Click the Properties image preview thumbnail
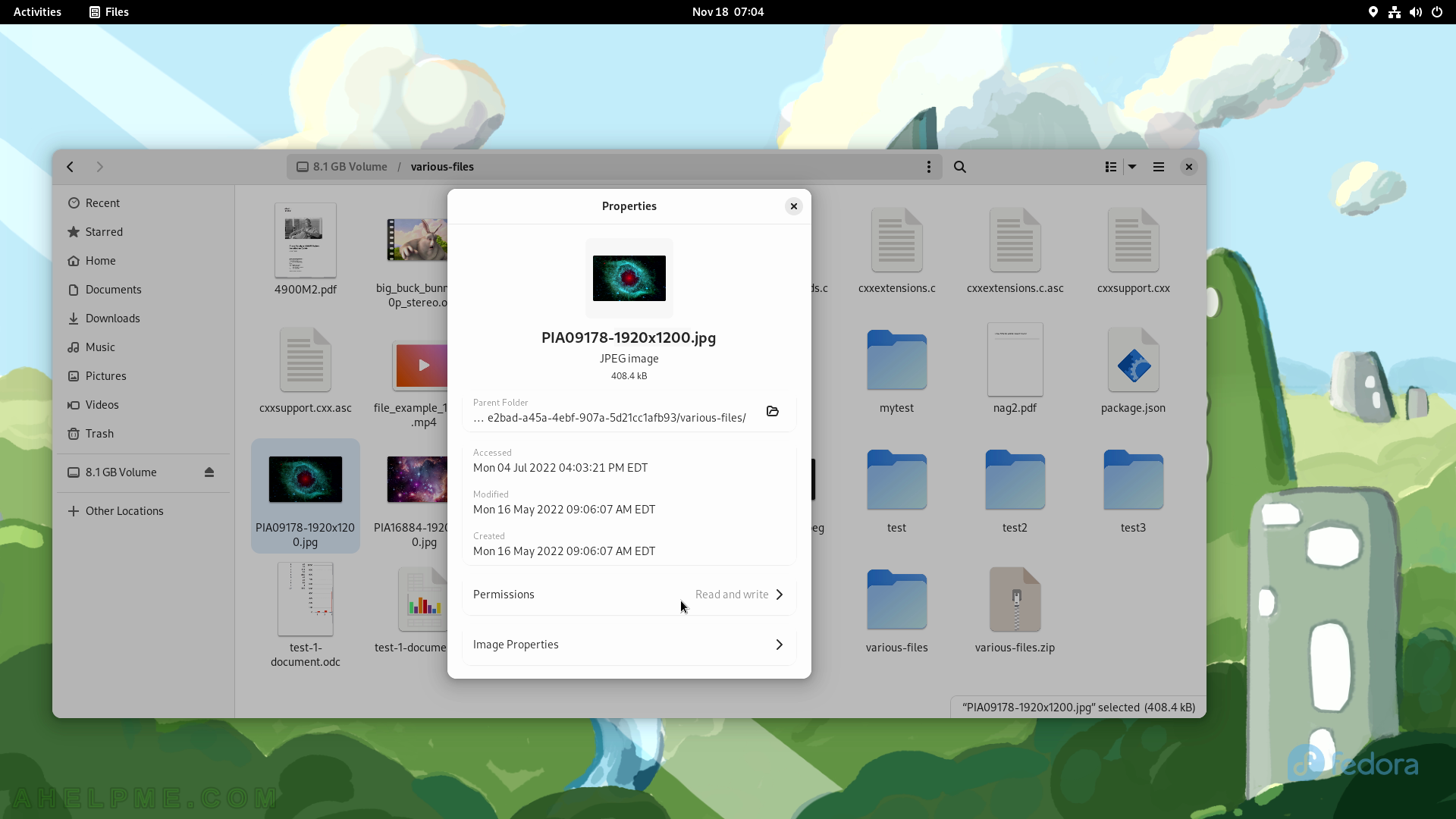The width and height of the screenshot is (1456, 819). tap(629, 278)
